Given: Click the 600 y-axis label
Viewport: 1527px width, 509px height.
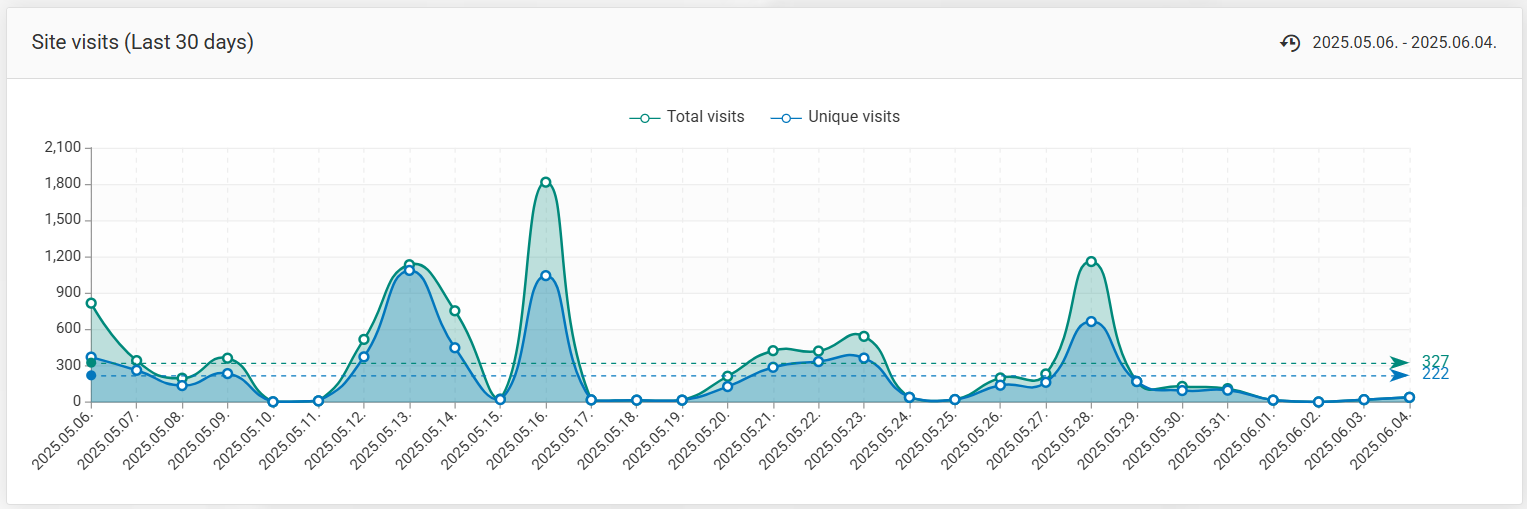Looking at the screenshot, I should 69,329.
